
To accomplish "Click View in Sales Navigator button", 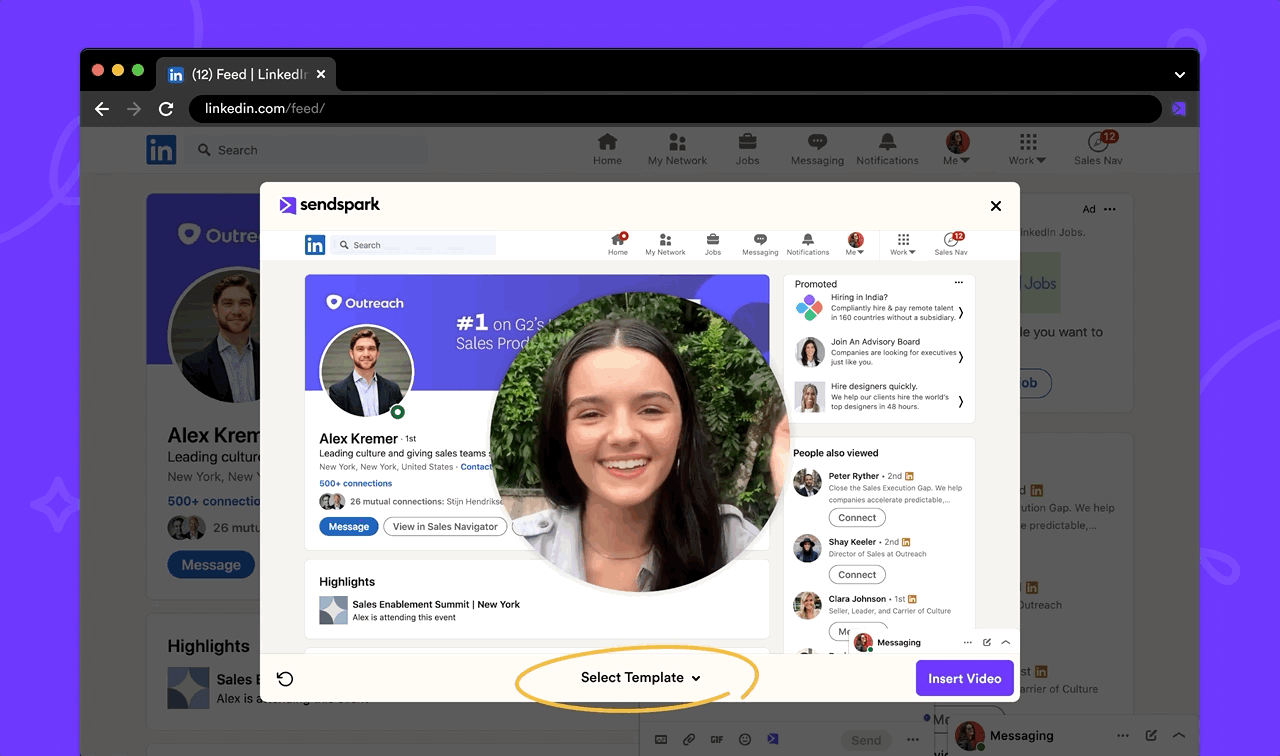I will click(x=445, y=527).
